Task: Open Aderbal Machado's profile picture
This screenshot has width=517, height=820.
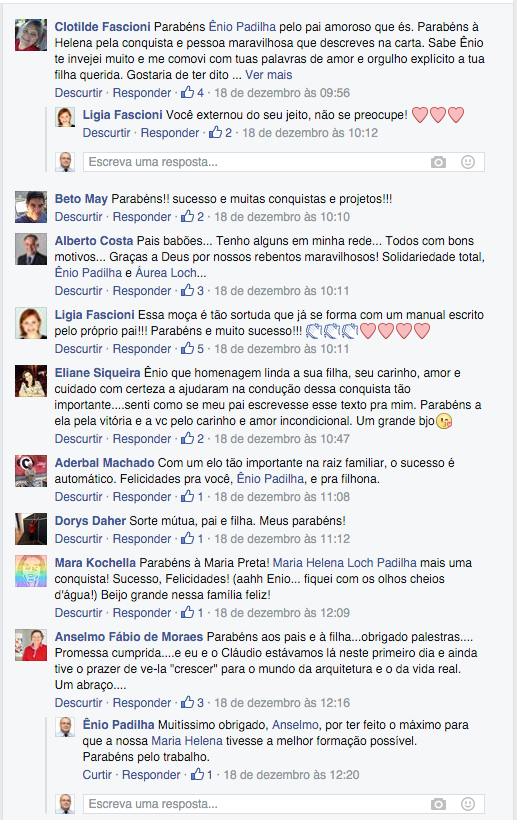Action: tap(31, 471)
